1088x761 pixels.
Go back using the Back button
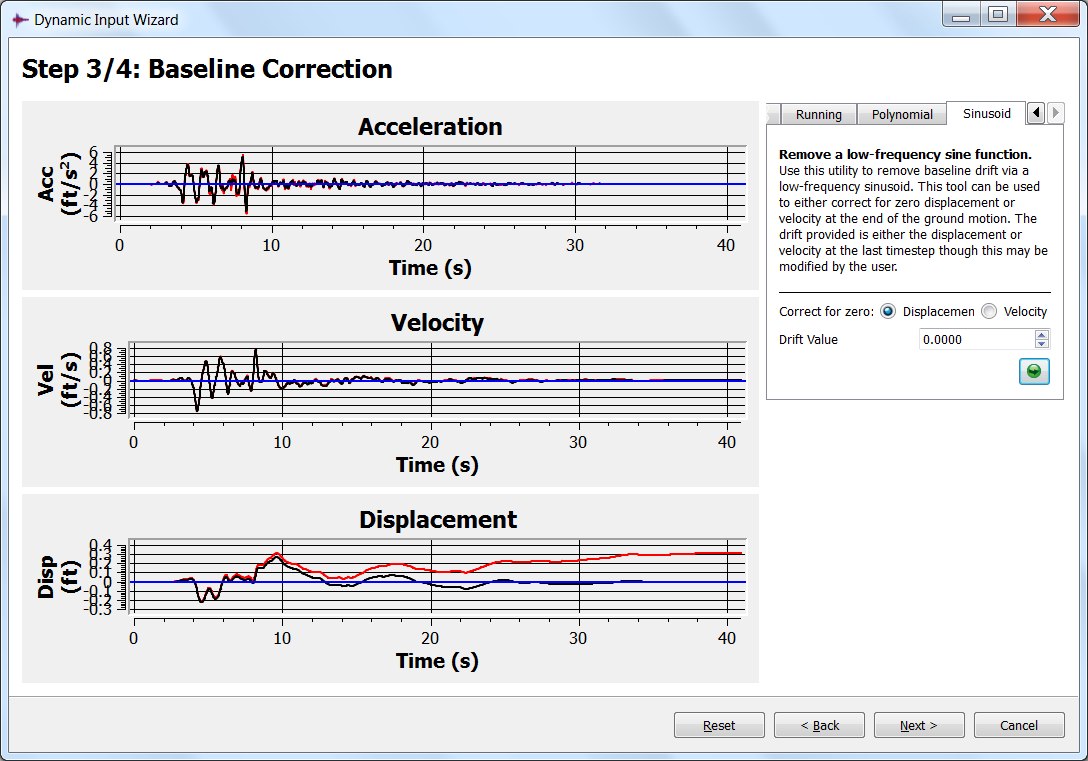click(819, 725)
